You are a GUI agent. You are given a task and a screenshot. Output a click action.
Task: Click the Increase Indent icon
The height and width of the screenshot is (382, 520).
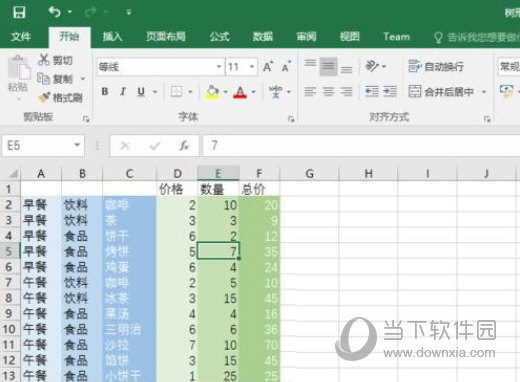390,91
